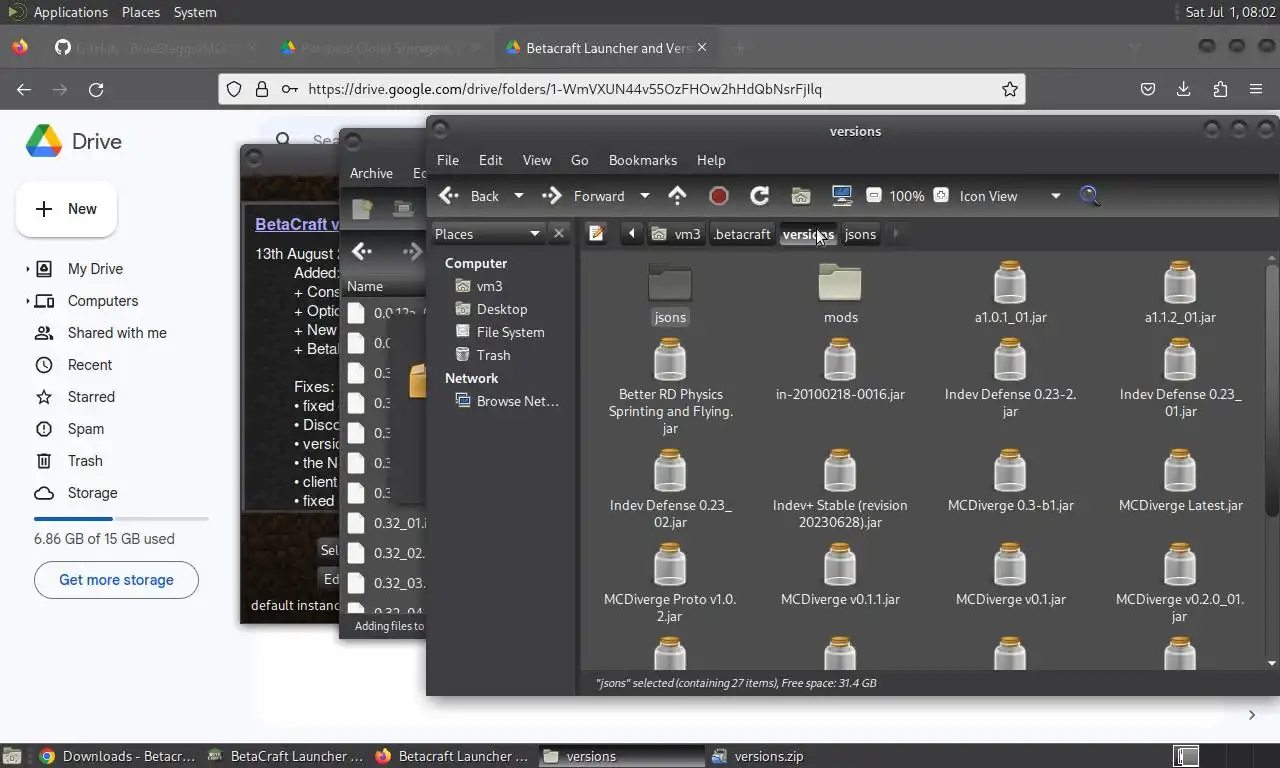Open Bookmarks menu in versions window

tap(643, 160)
